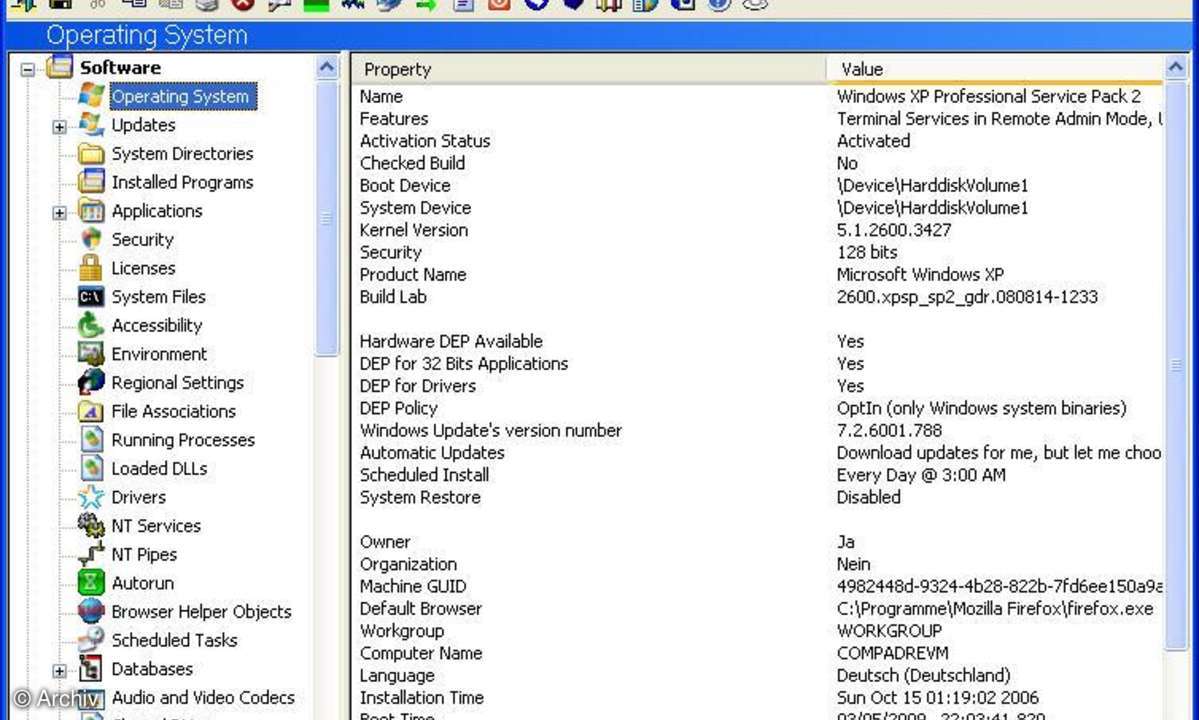This screenshot has width=1199, height=720.
Task: Expand the Applications tree node
Action: (60, 213)
